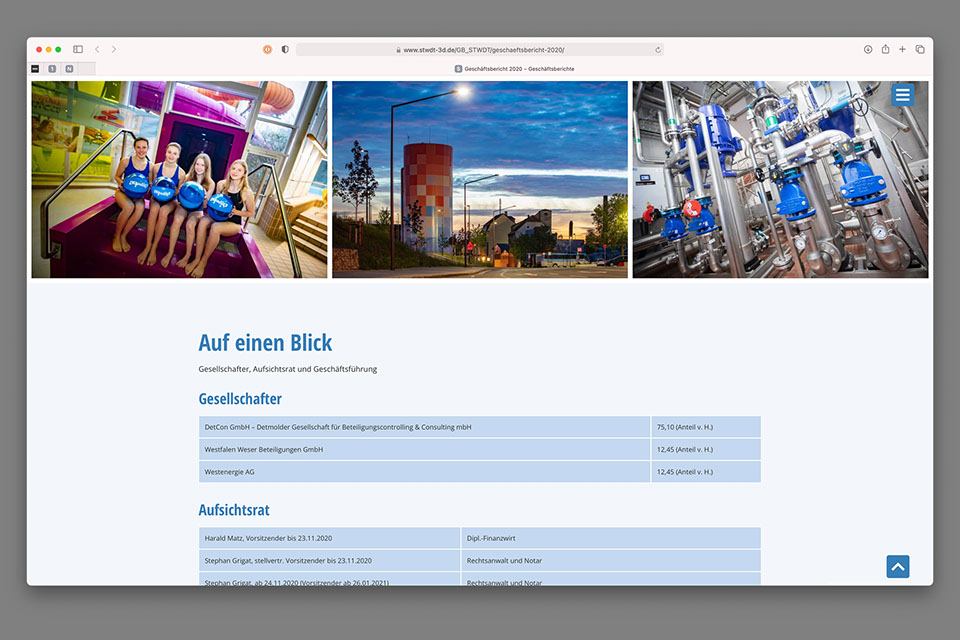Toggle the Safari sidebar

click(78, 49)
